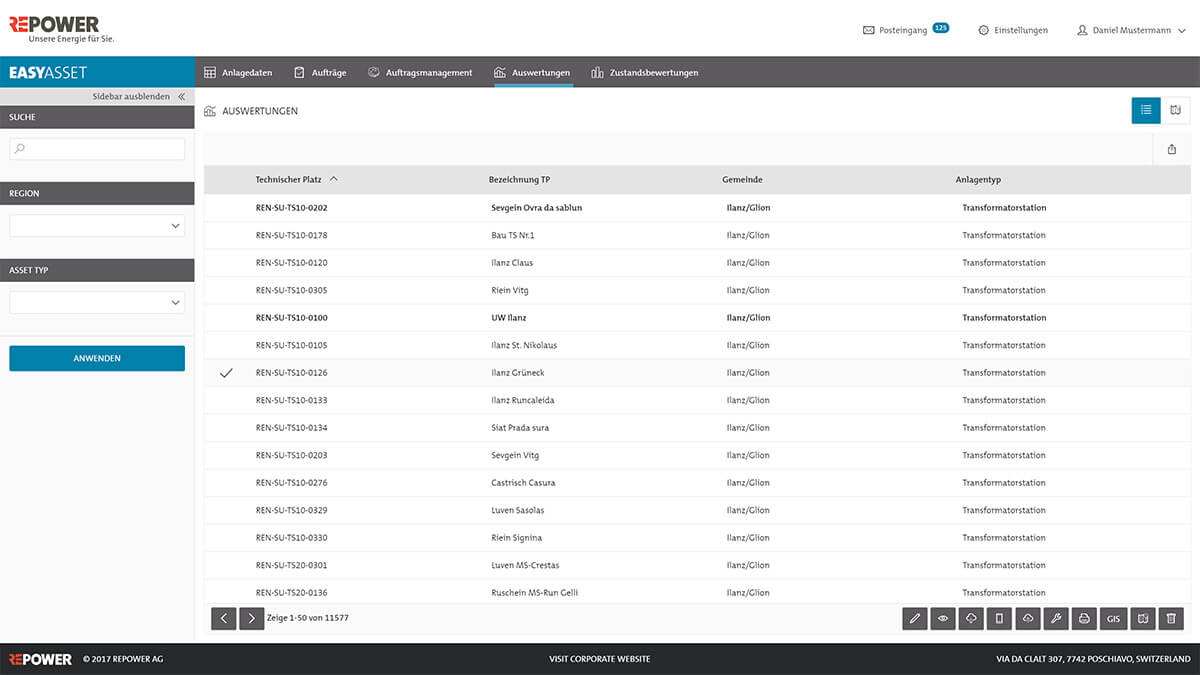Click the Suche search input field
1200x675 pixels.
[x=96, y=148]
